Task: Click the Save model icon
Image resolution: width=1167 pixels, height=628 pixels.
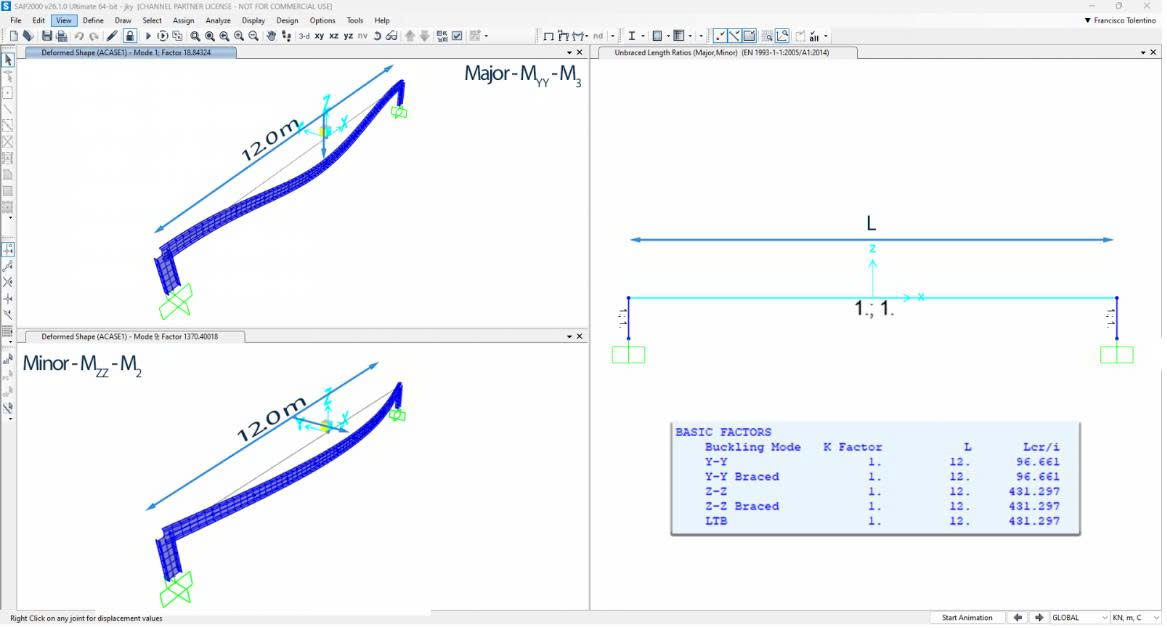Action: tap(47, 36)
